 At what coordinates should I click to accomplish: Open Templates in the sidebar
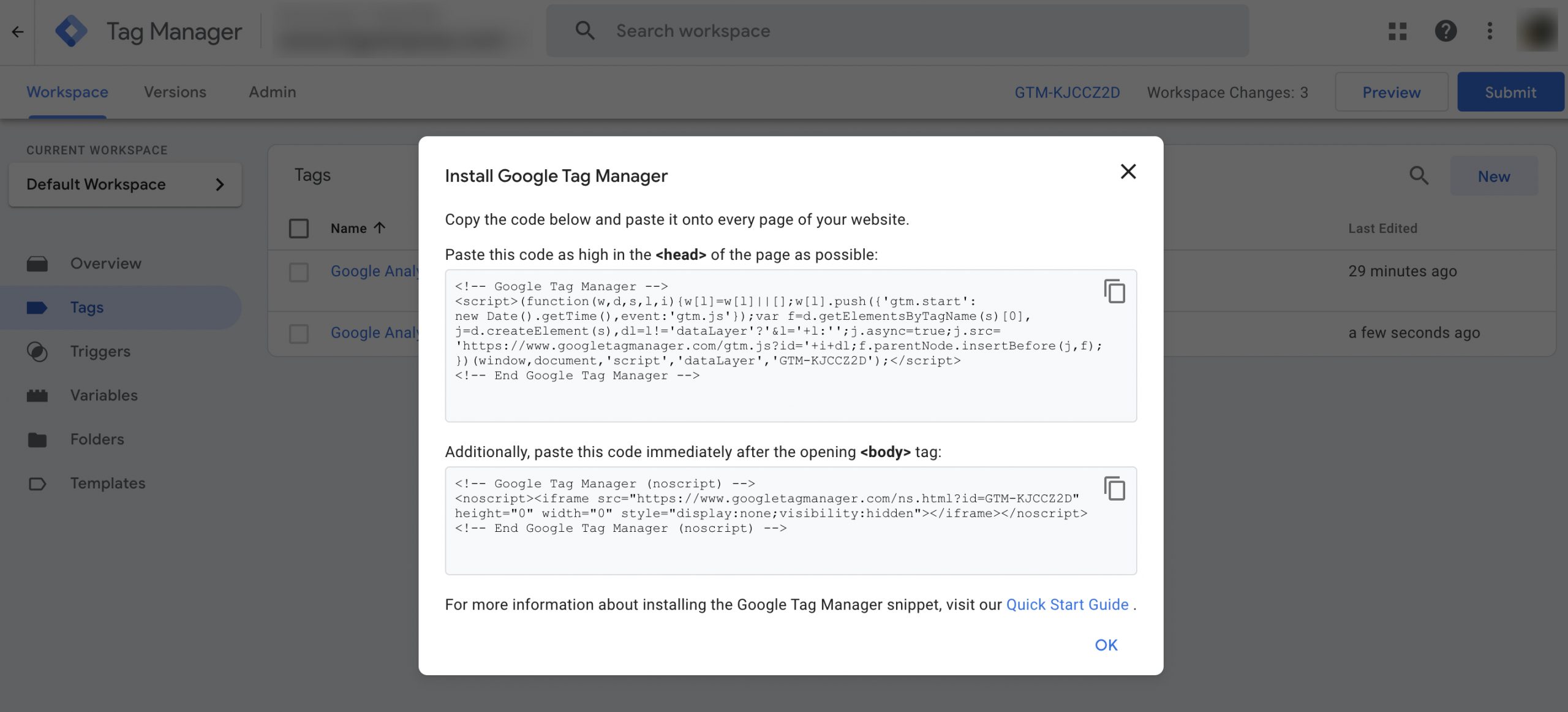tap(108, 483)
